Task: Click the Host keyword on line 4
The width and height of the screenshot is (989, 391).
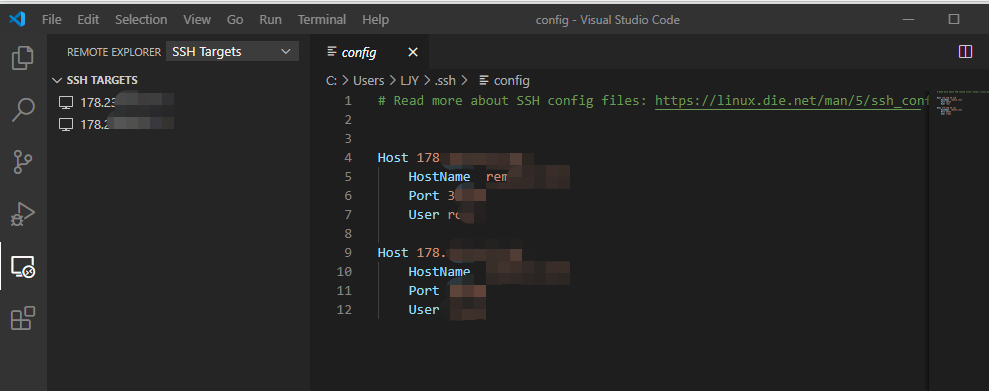Action: click(393, 158)
